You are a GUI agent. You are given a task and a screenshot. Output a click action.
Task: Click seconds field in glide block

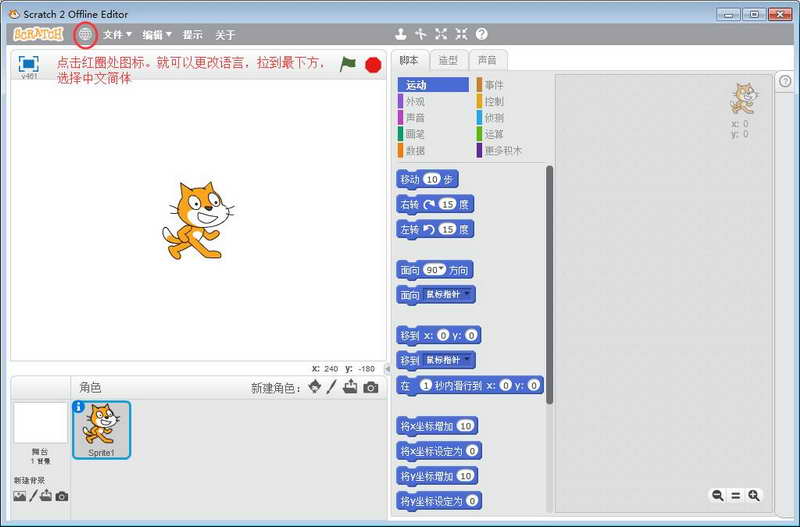426,385
